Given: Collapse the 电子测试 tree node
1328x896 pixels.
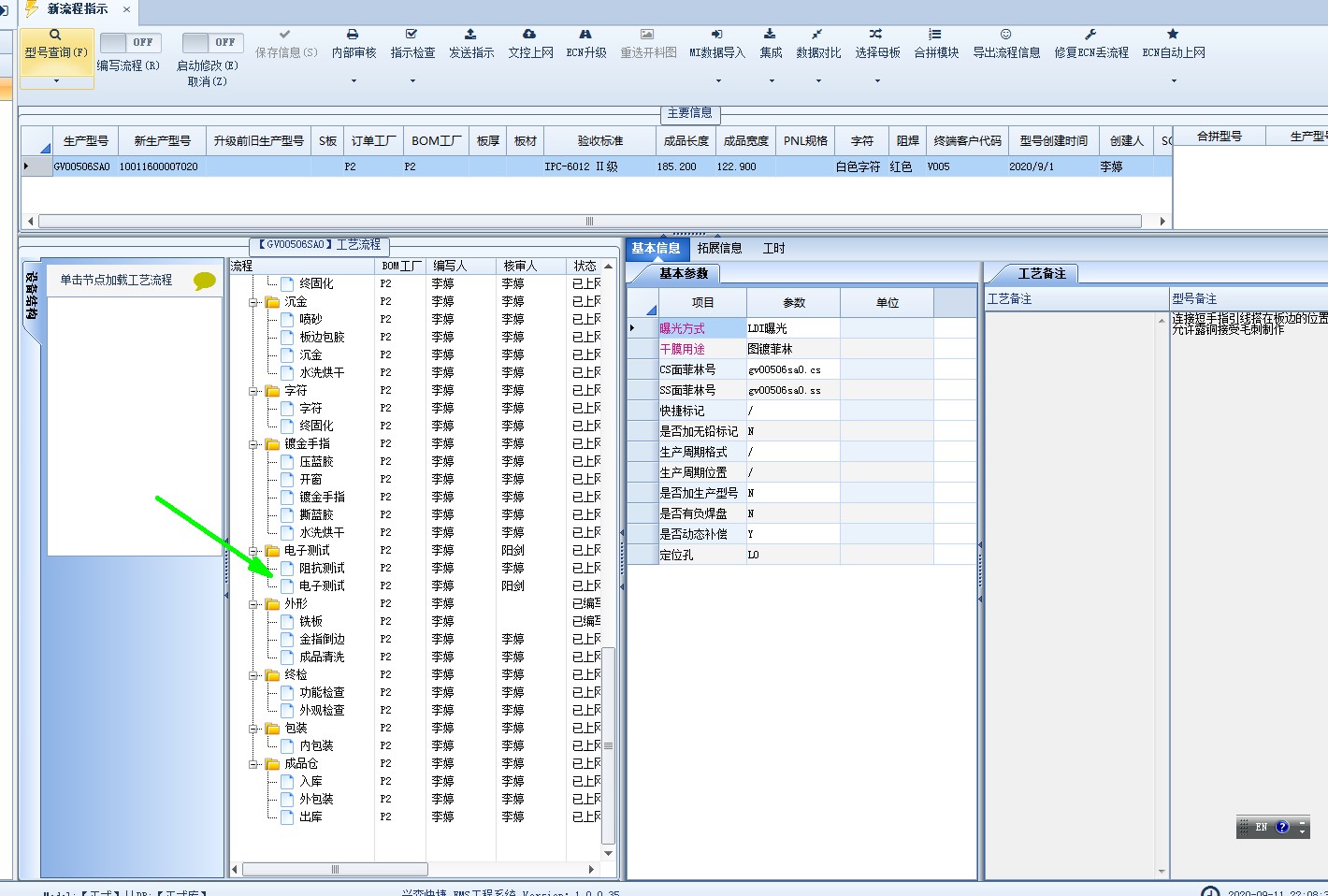Looking at the screenshot, I should pos(253,551).
